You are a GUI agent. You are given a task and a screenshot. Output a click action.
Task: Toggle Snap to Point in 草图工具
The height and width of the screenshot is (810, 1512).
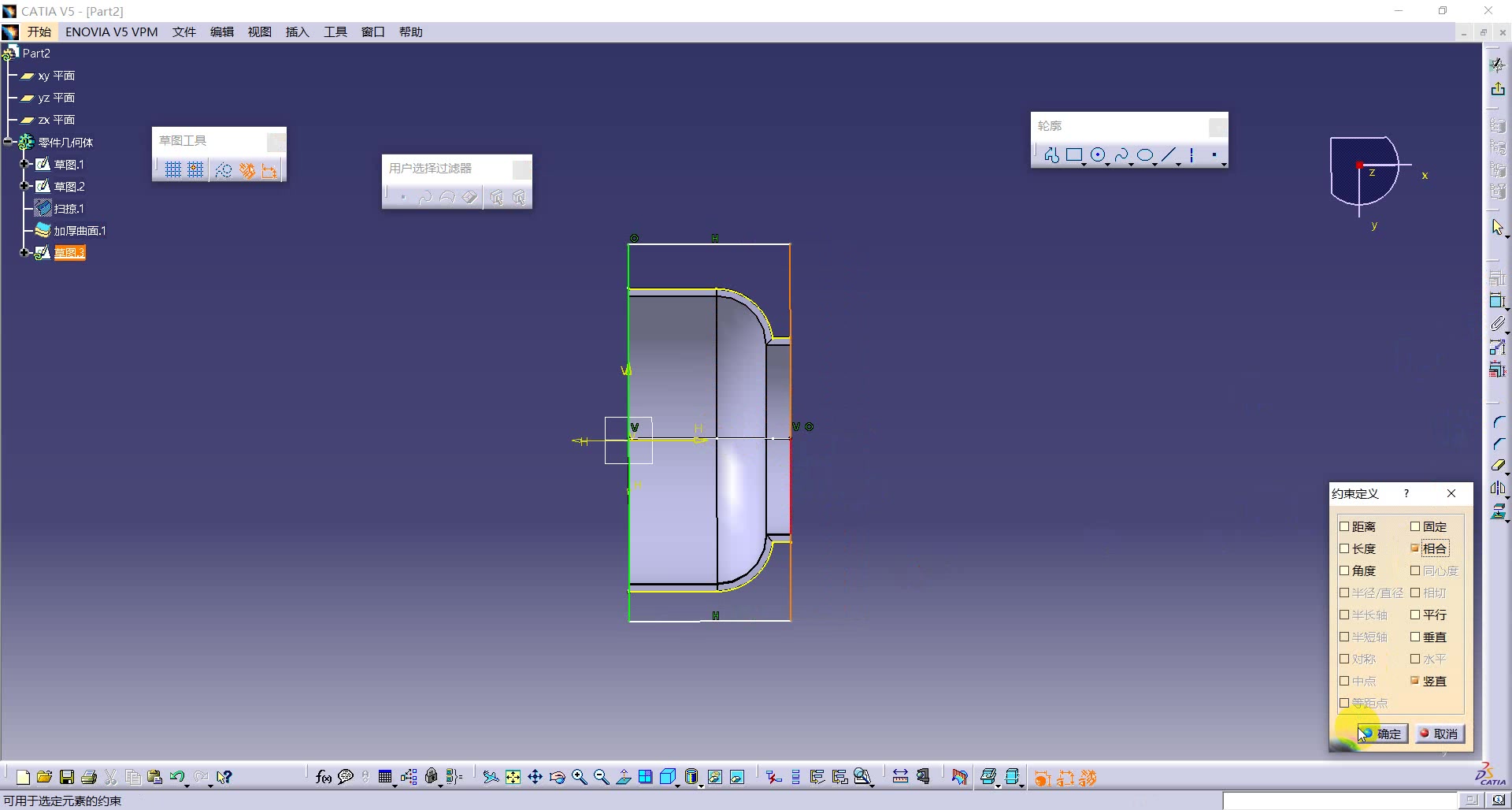click(195, 170)
